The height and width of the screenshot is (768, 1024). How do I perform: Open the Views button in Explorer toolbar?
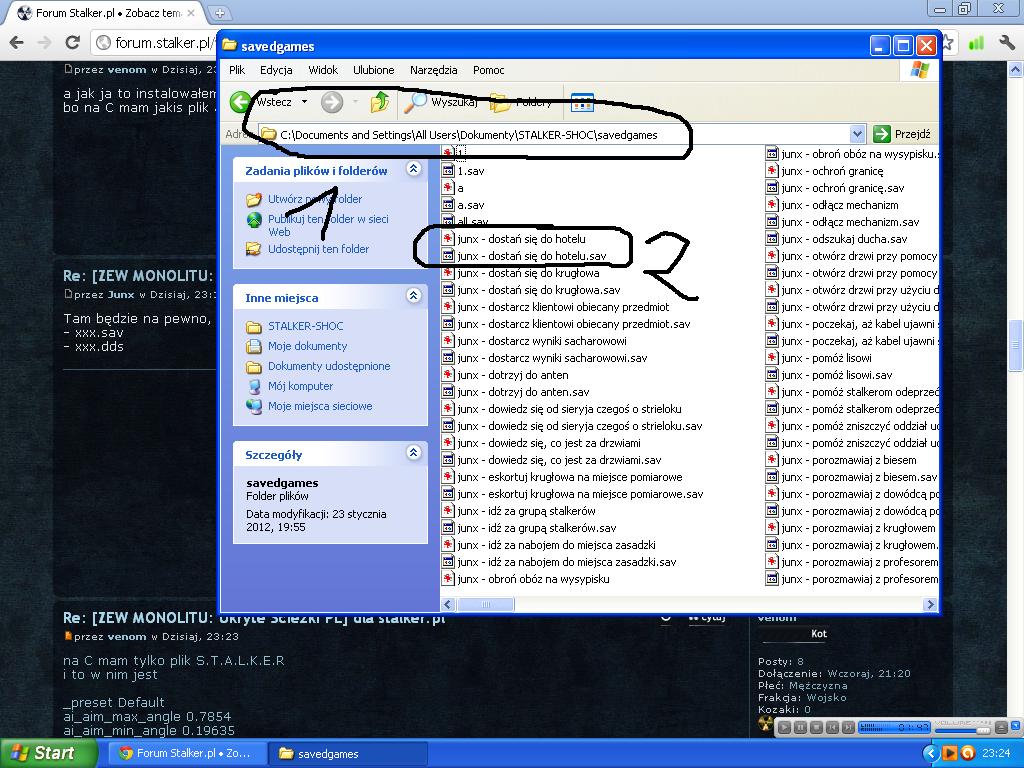click(x=582, y=102)
